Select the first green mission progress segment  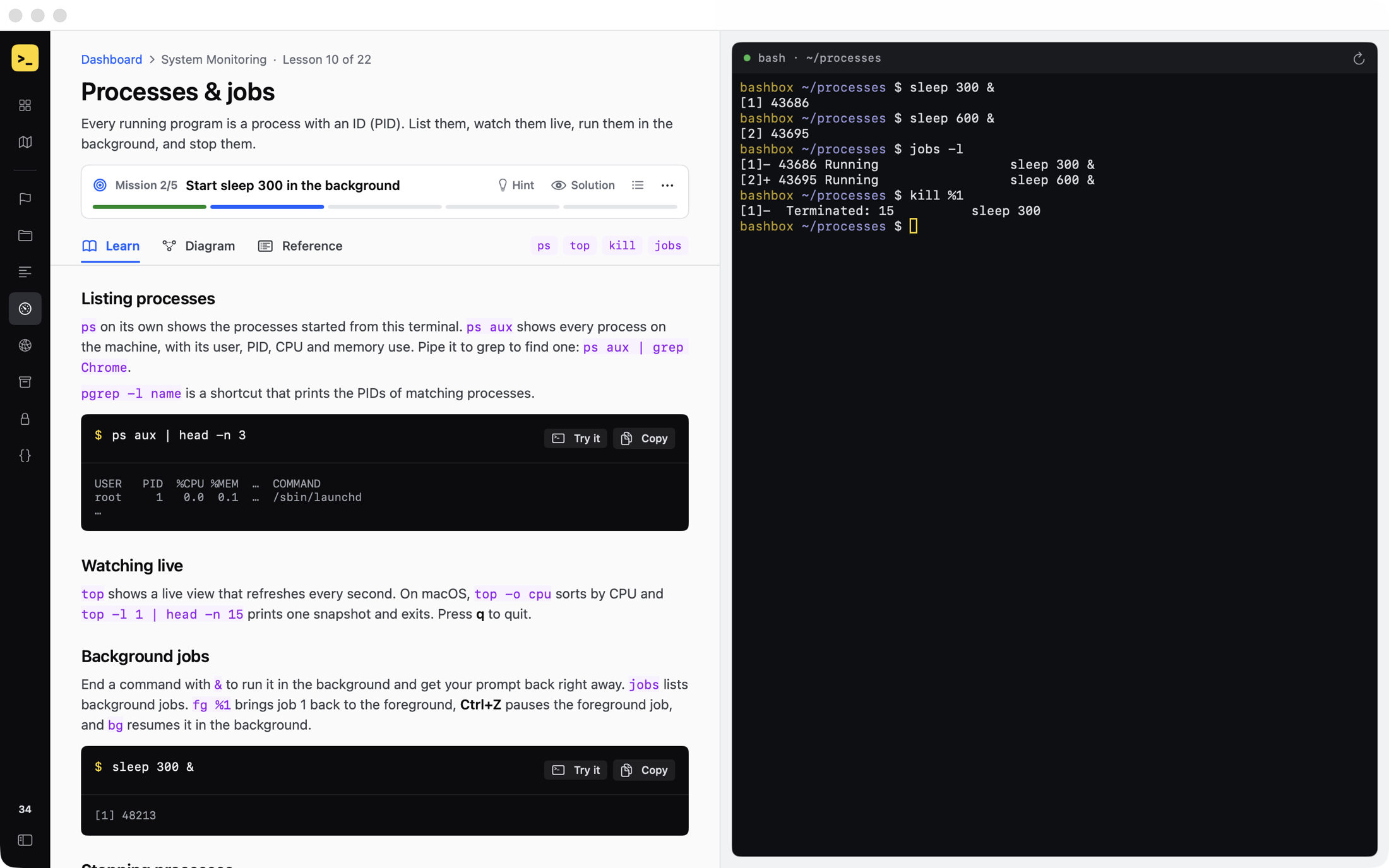[150, 206]
